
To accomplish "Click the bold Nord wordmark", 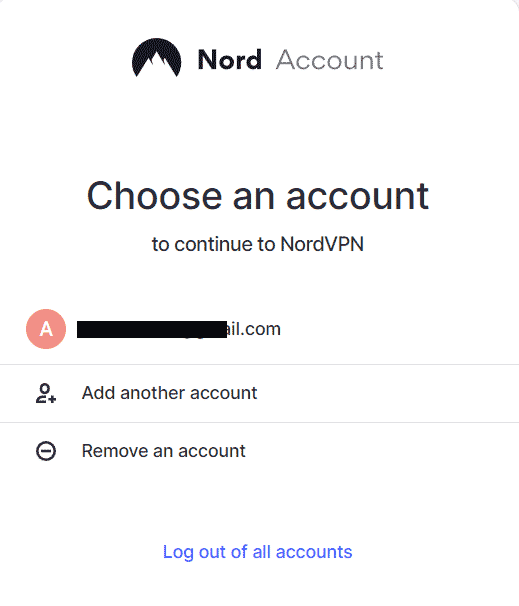I will [x=230, y=60].
